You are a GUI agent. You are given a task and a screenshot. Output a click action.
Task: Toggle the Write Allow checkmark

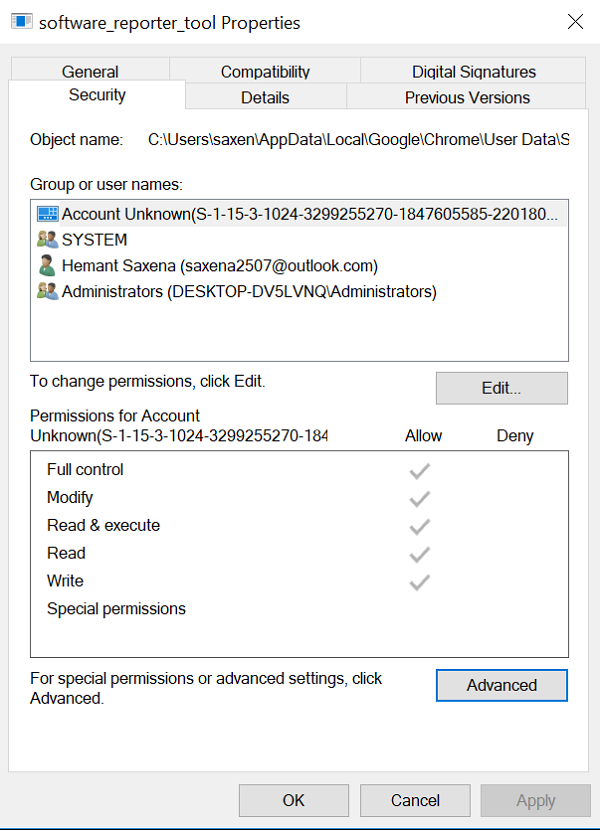pos(420,582)
